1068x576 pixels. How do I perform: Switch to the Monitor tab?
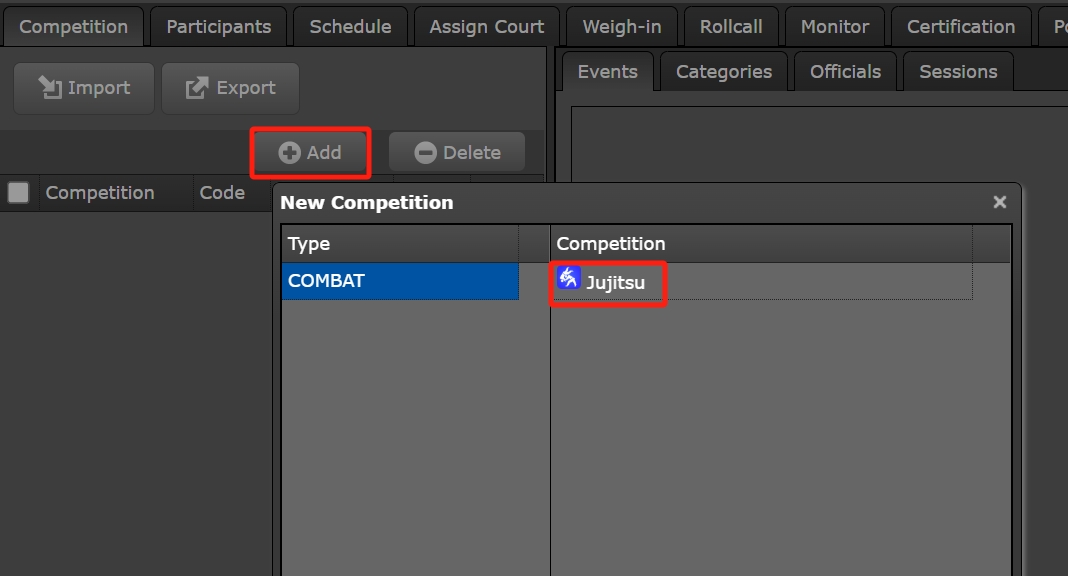(x=834, y=27)
